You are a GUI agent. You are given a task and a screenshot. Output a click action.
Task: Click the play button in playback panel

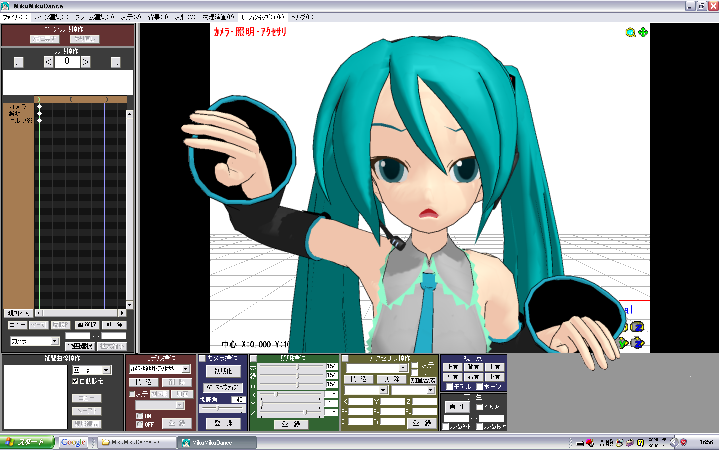click(x=457, y=407)
